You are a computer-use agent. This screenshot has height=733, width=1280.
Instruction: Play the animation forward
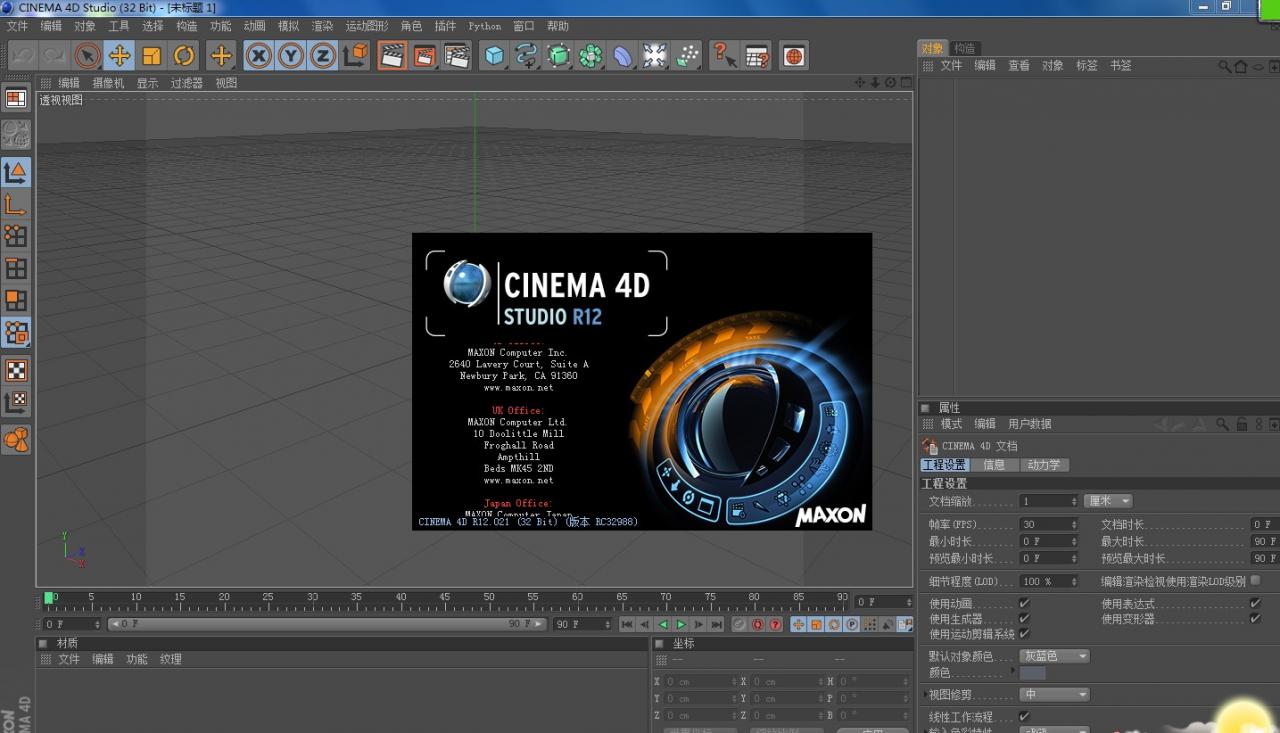(x=681, y=624)
